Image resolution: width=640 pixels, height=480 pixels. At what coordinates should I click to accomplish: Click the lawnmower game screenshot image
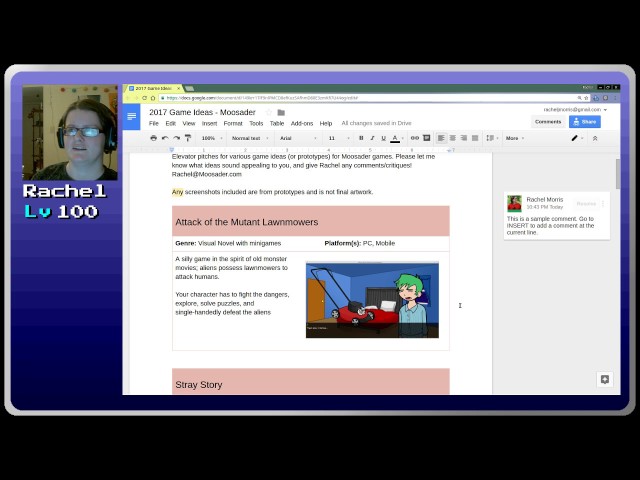click(372, 300)
